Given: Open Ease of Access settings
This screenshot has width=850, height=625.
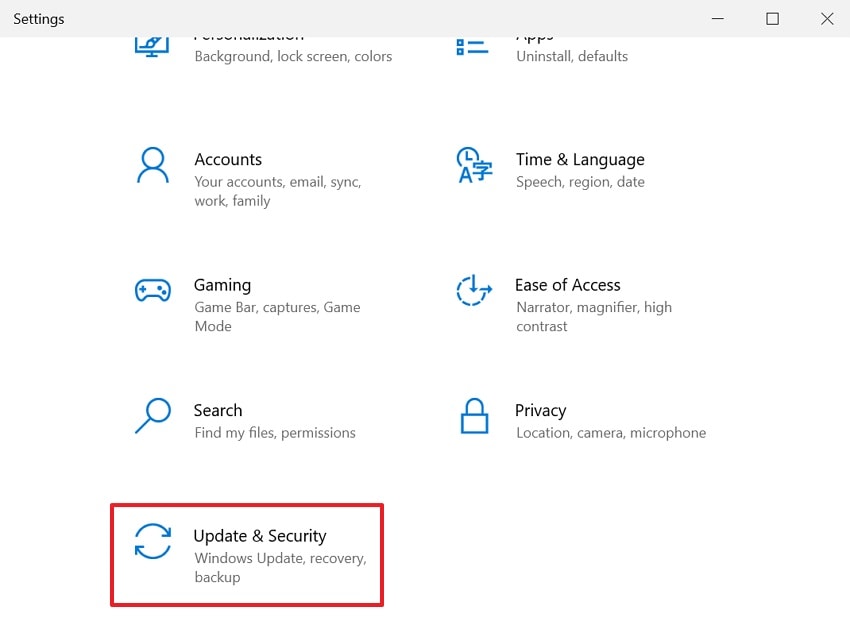Looking at the screenshot, I should [x=567, y=285].
